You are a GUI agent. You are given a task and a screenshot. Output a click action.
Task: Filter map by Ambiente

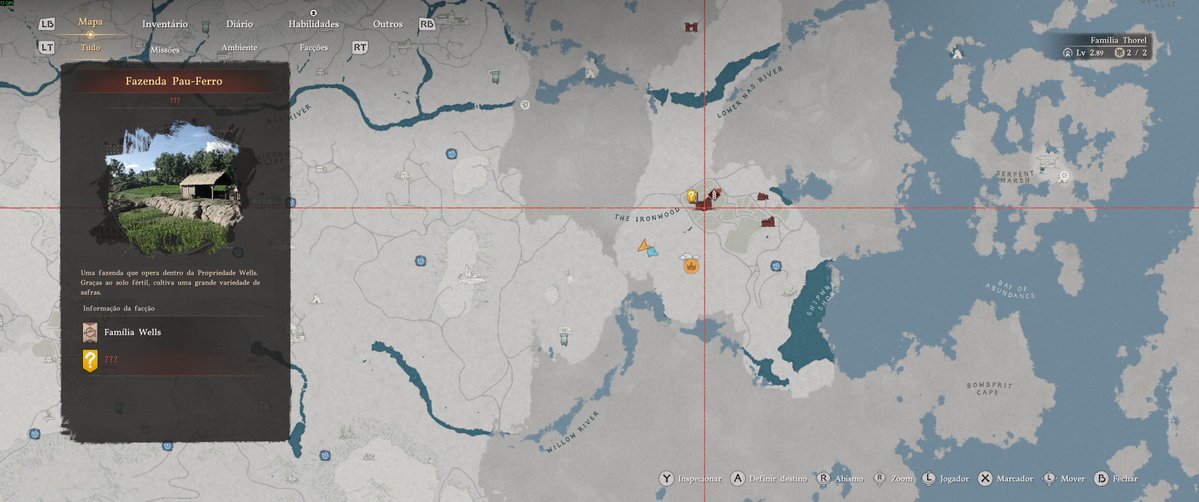239,47
